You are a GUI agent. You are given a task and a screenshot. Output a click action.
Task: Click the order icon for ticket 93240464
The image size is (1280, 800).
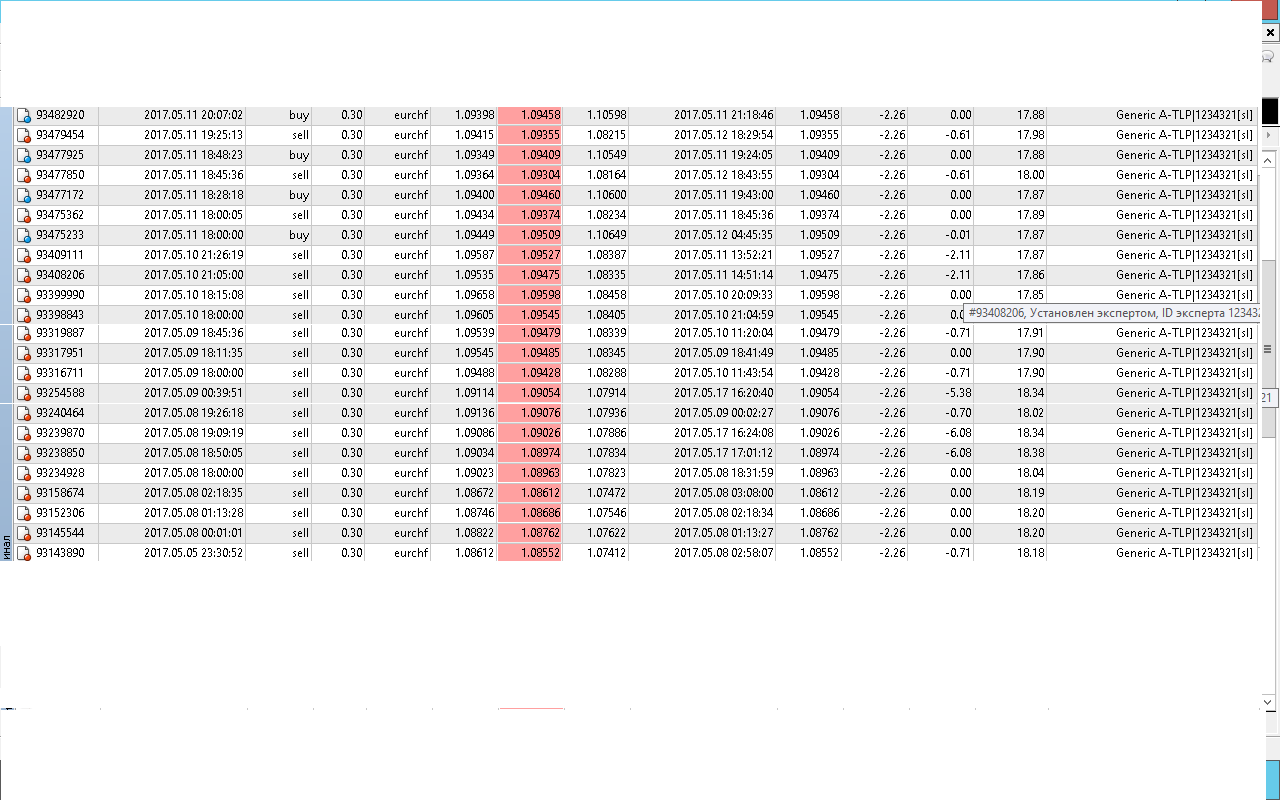[x=24, y=413]
